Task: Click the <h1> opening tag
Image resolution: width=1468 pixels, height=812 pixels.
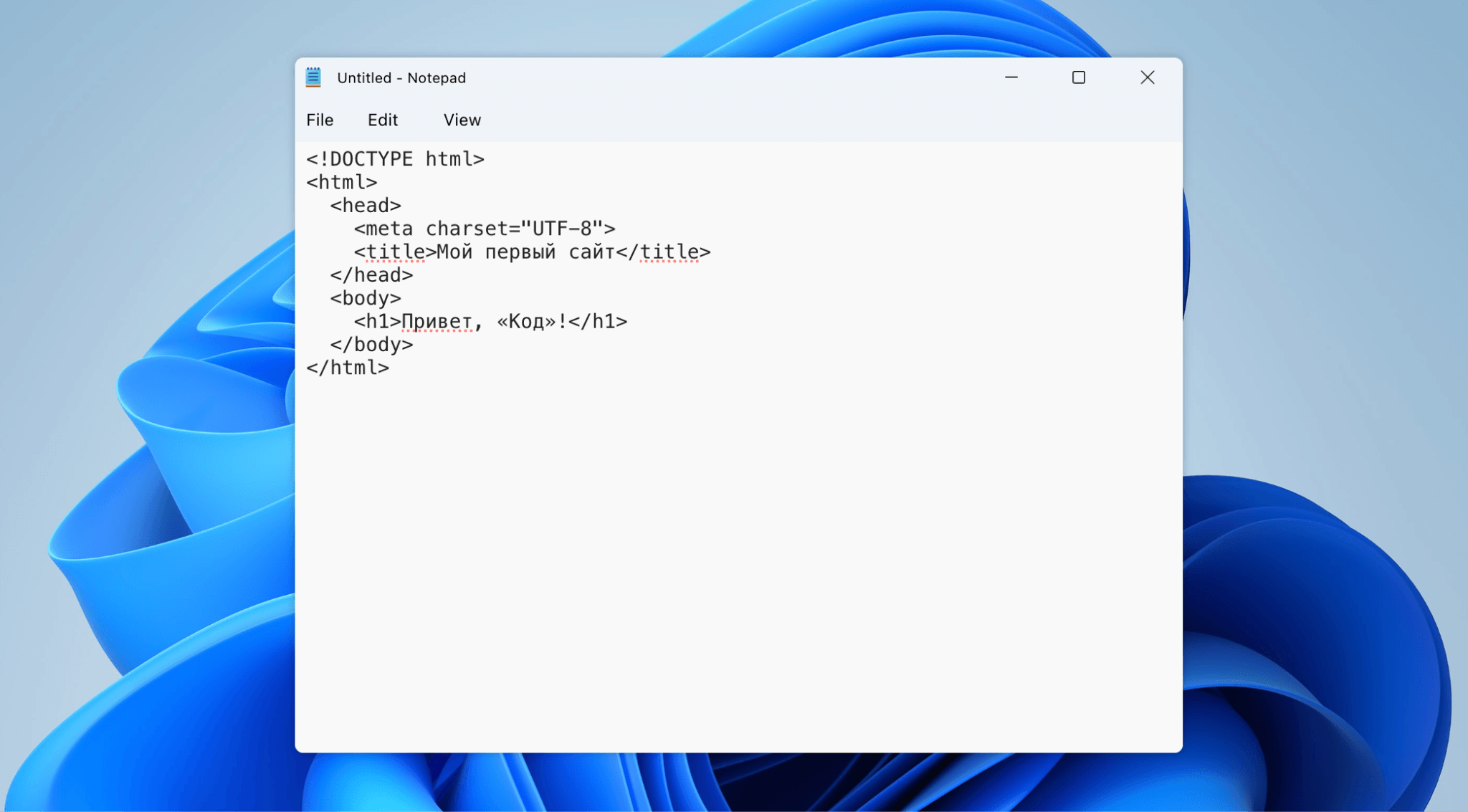Action: pyautogui.click(x=376, y=321)
